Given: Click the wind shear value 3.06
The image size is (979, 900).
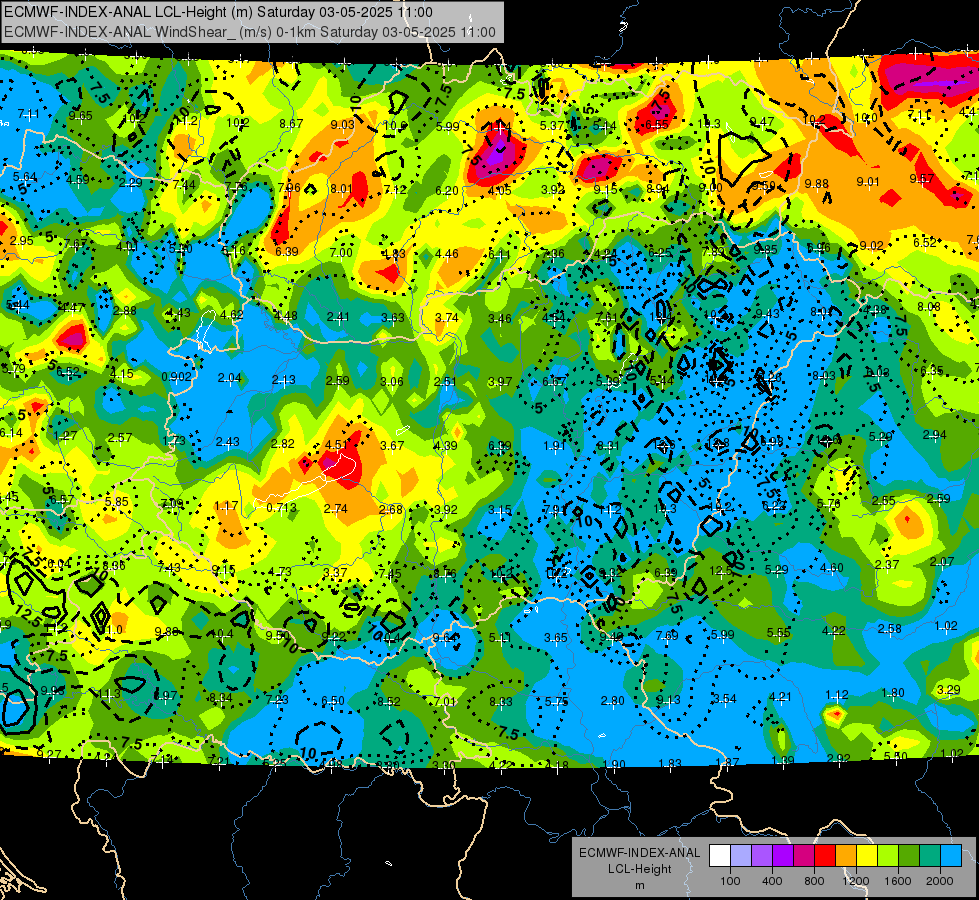Looking at the screenshot, I should tap(391, 382).
